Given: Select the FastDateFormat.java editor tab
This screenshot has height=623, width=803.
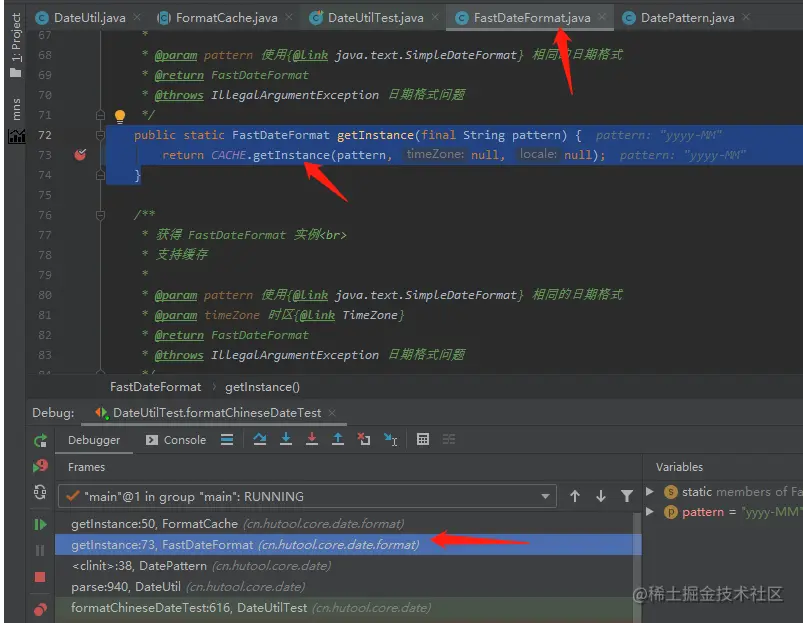Looking at the screenshot, I should tap(523, 18).
